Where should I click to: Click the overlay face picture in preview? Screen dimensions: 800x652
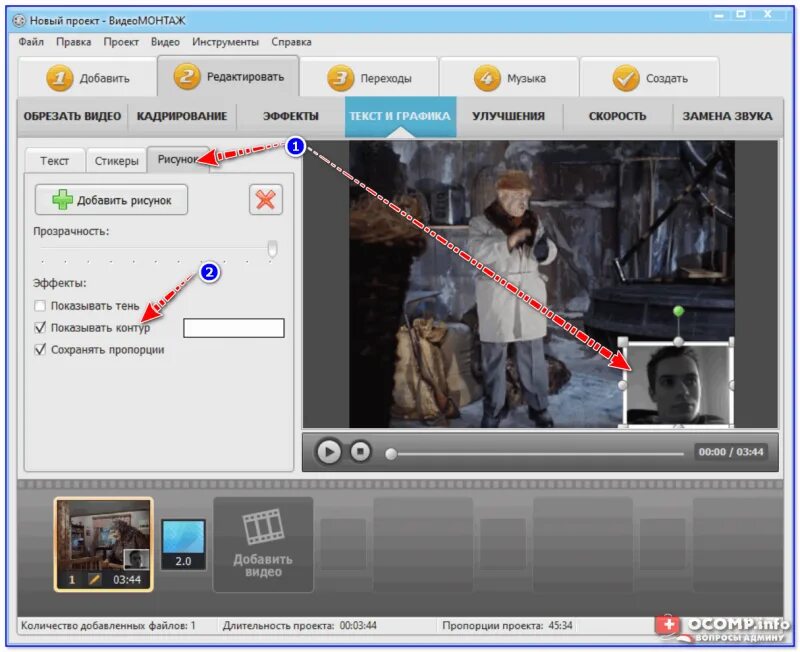[678, 385]
